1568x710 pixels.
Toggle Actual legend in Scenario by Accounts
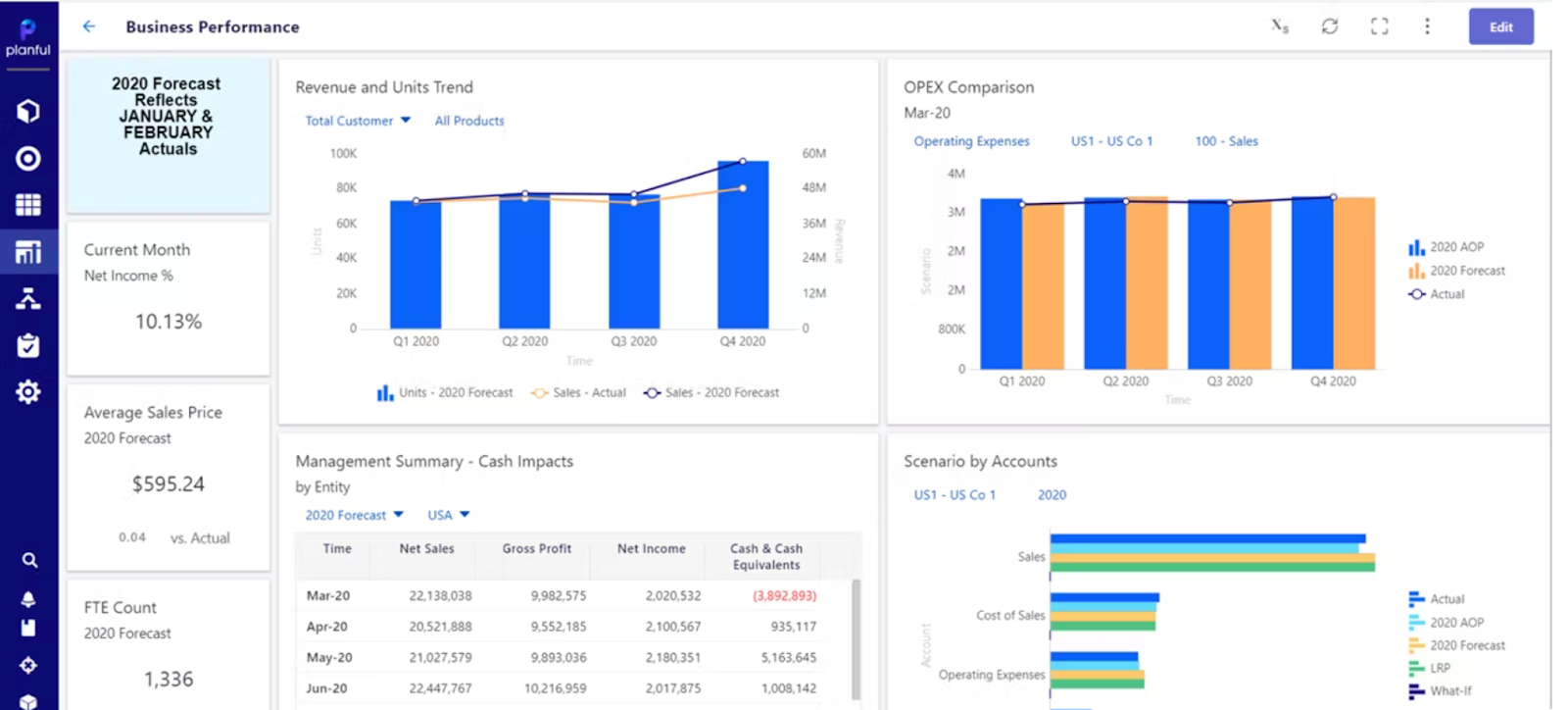point(1437,599)
